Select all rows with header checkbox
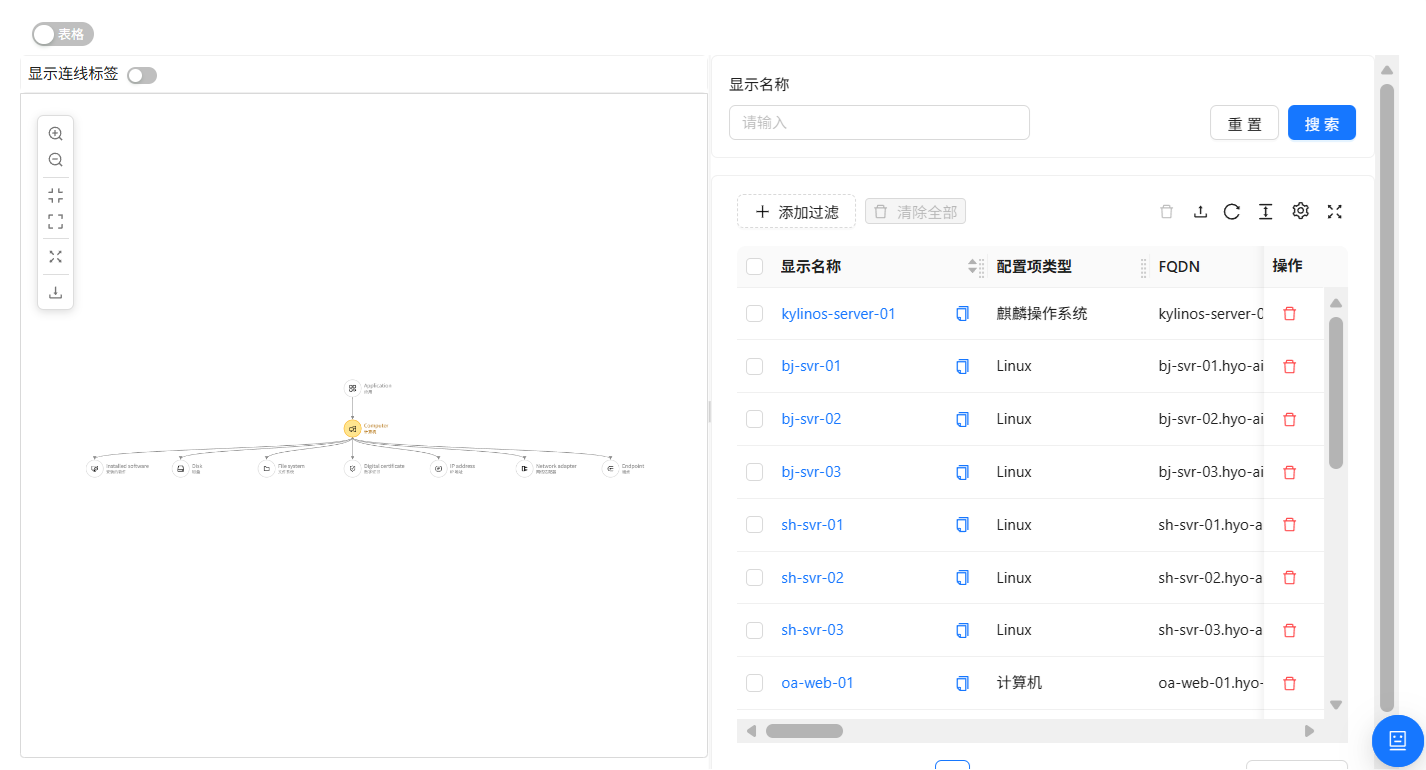The height and width of the screenshot is (770, 1426). click(755, 266)
